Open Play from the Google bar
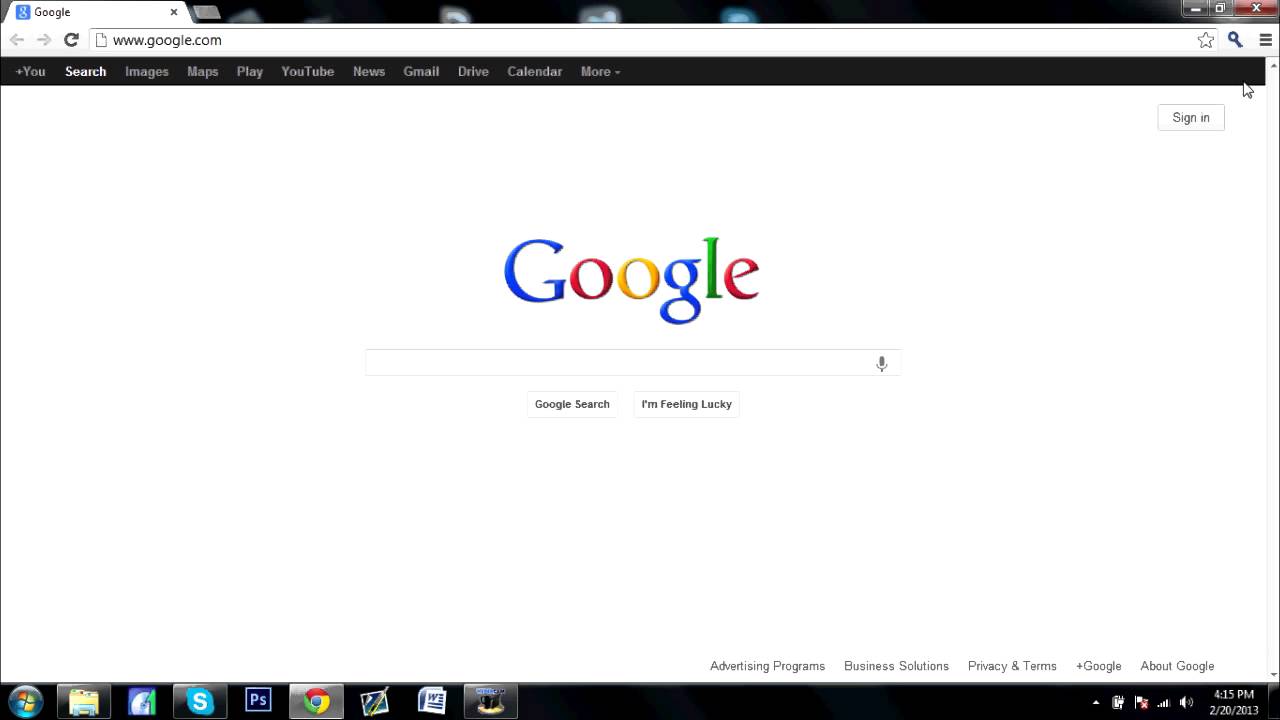 pyautogui.click(x=249, y=72)
